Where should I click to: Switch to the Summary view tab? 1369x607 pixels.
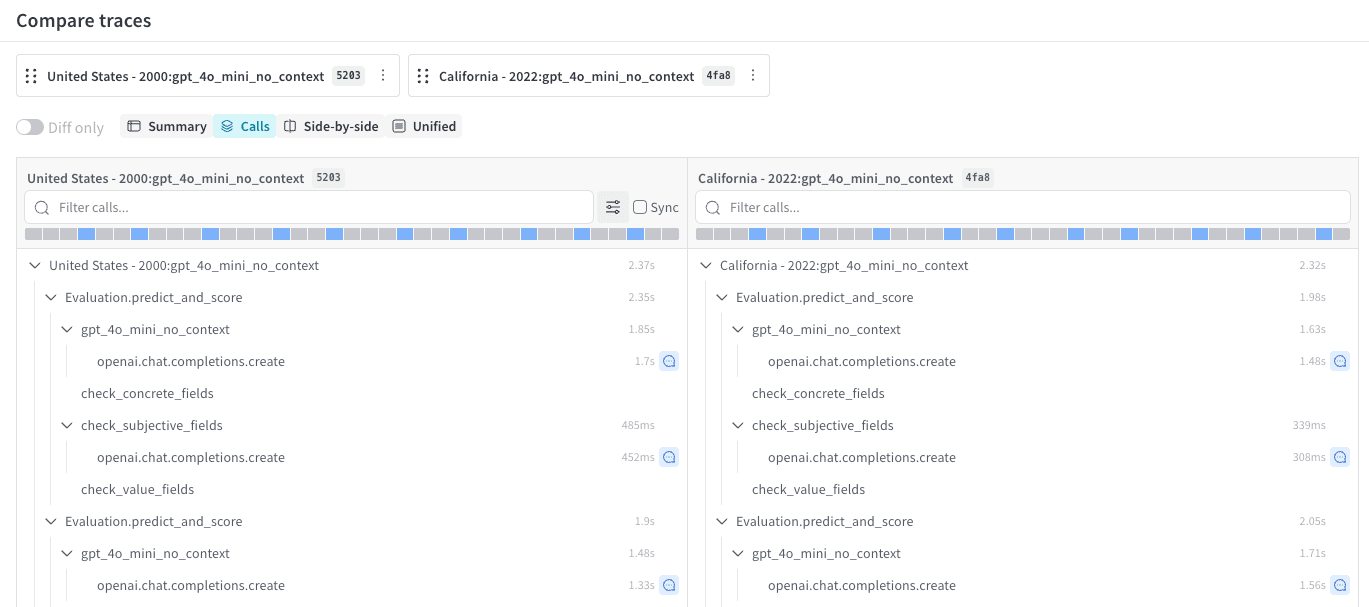coord(166,126)
